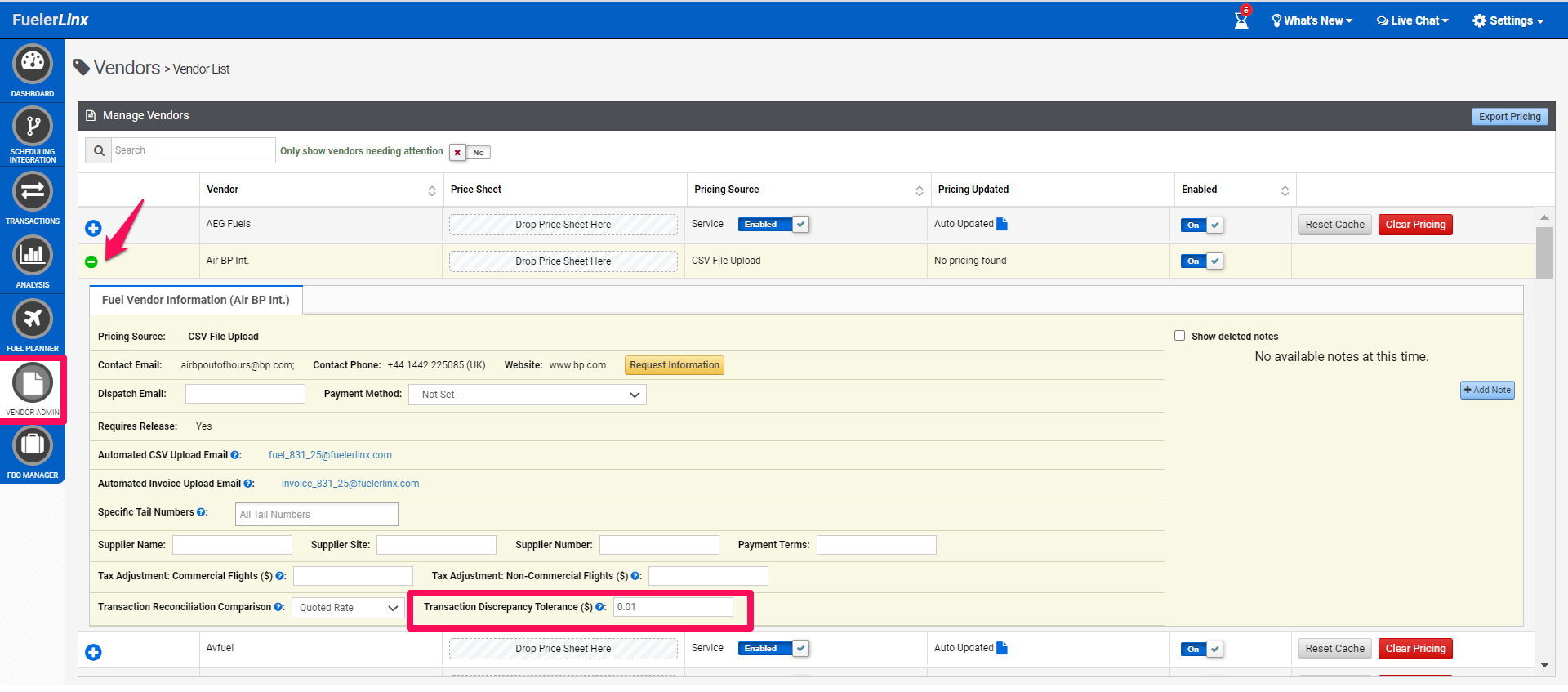
Task: Toggle Only show vendors needing attention
Action: (469, 153)
